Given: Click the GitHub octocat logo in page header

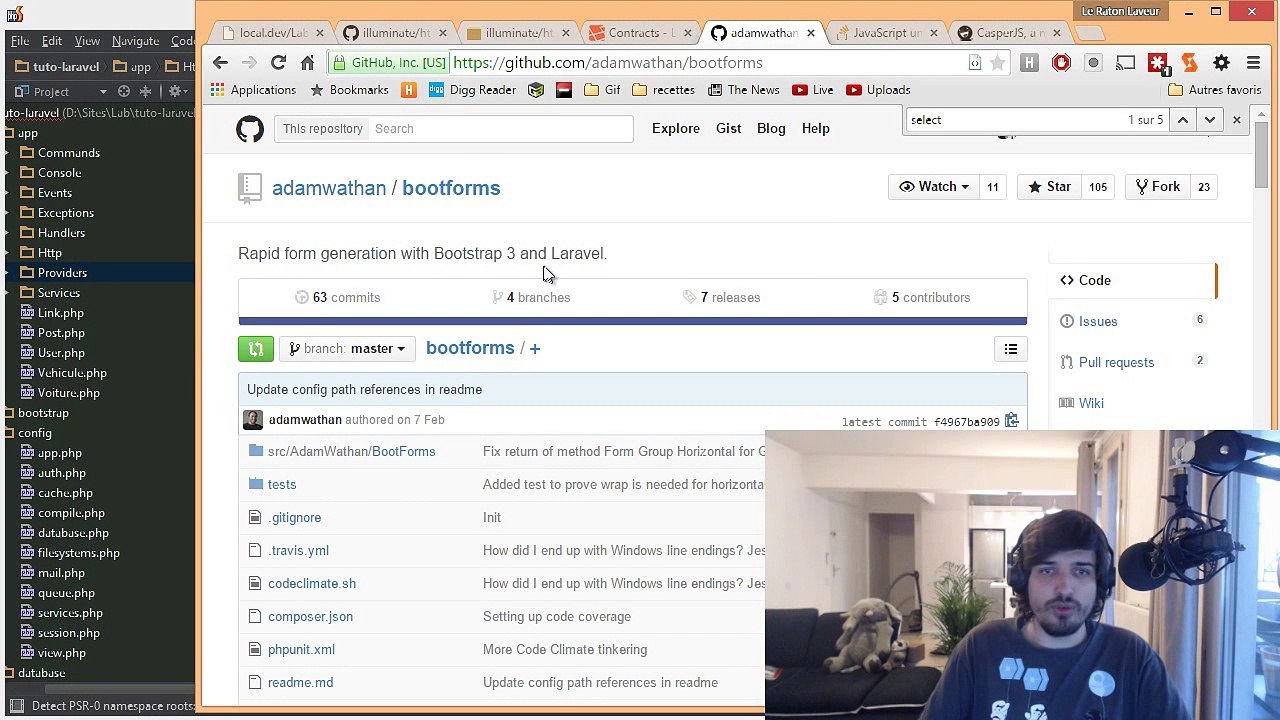Looking at the screenshot, I should [250, 129].
